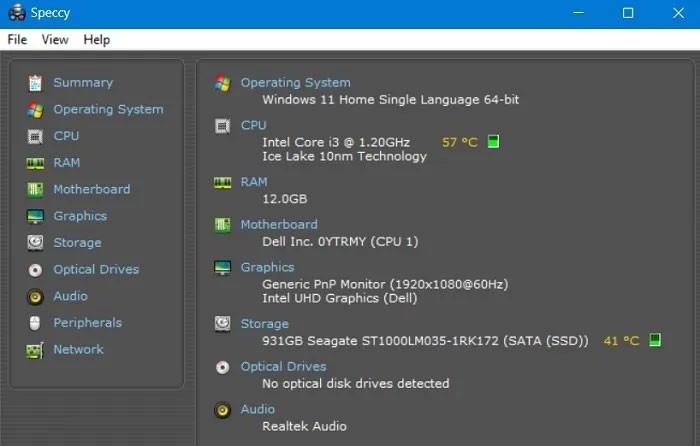Click the Storage heading in main panel
This screenshot has width=700, height=446.
(264, 324)
